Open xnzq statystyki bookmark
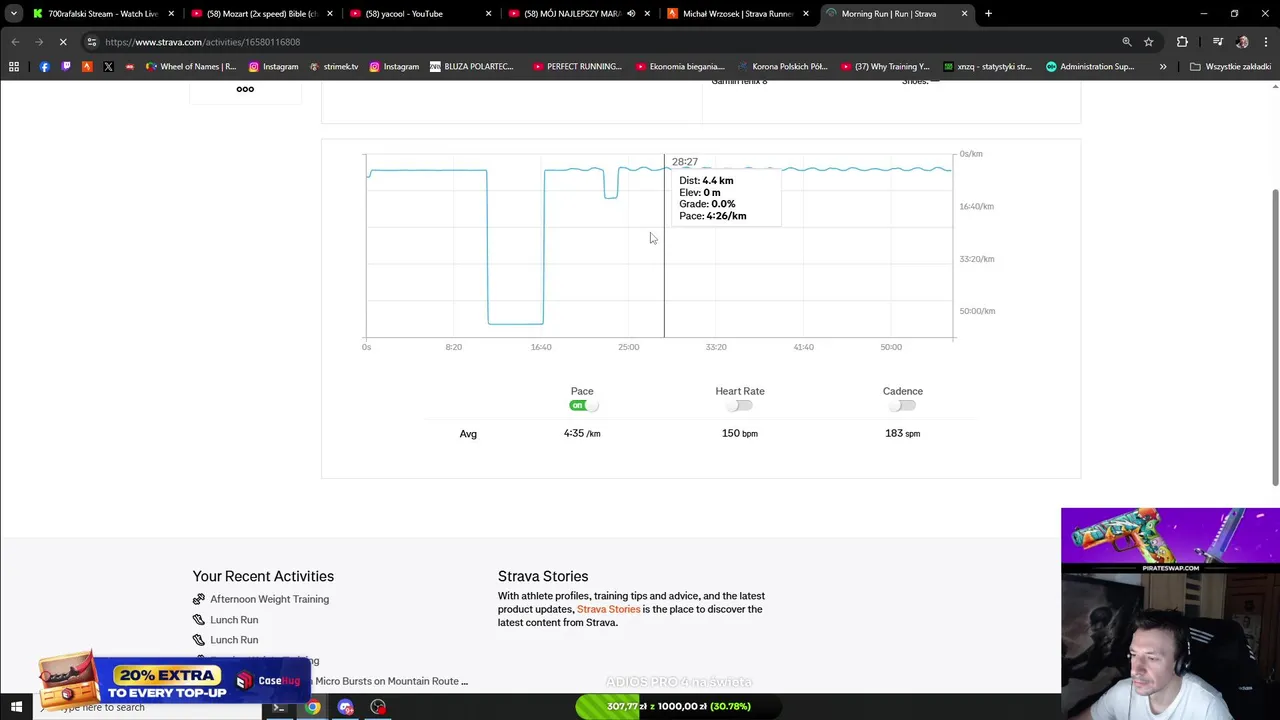1280x720 pixels. tap(988, 67)
